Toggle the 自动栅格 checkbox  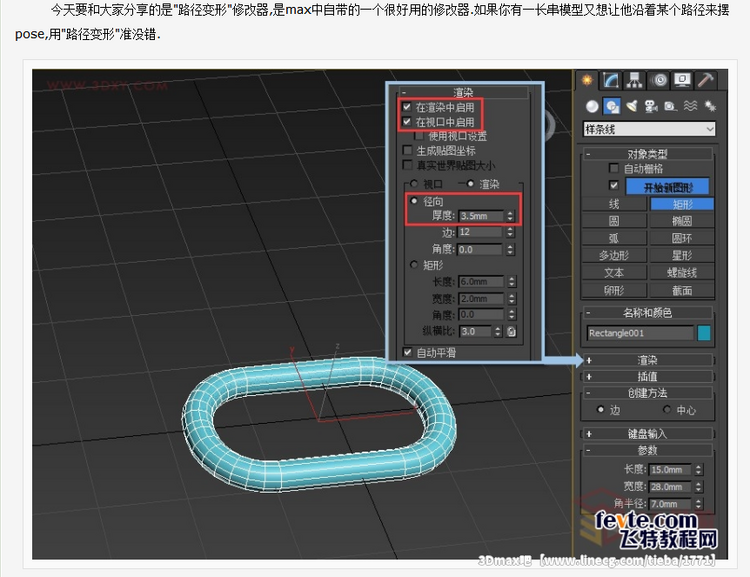614,168
